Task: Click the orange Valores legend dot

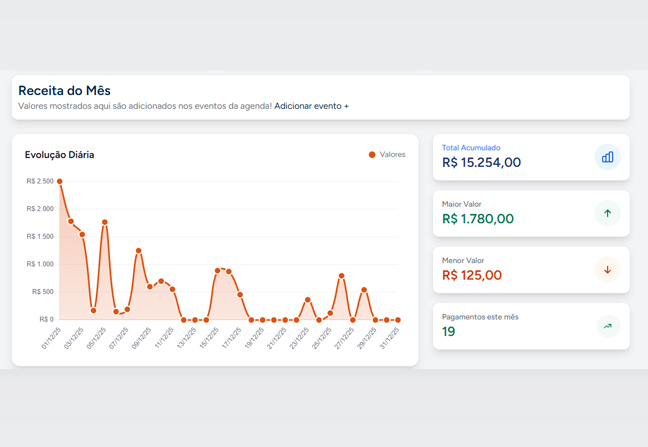Action: 372,155
